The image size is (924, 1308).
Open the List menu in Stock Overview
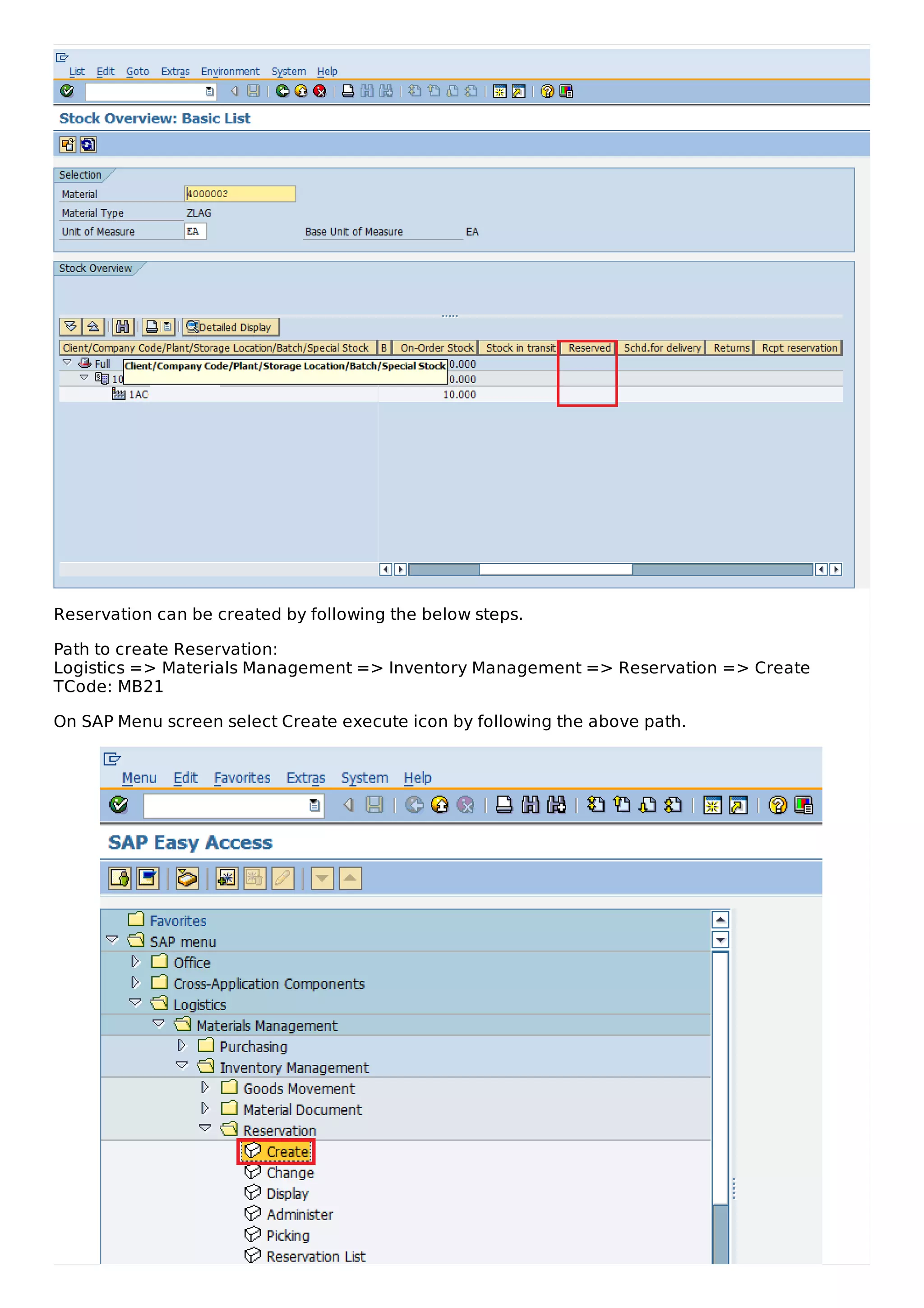(x=77, y=71)
